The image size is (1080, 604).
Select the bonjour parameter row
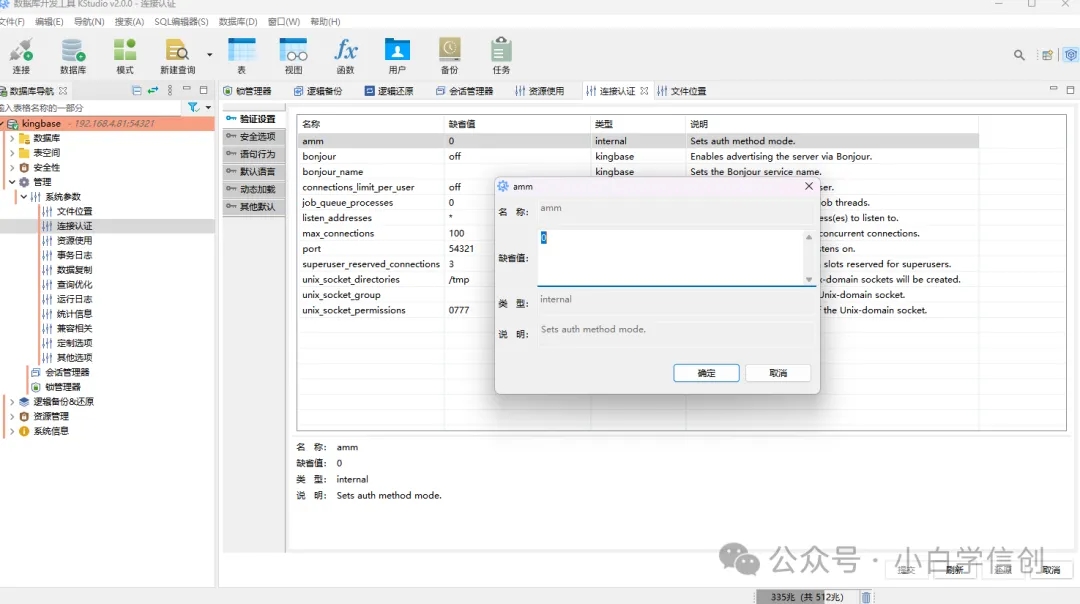tap(638, 156)
